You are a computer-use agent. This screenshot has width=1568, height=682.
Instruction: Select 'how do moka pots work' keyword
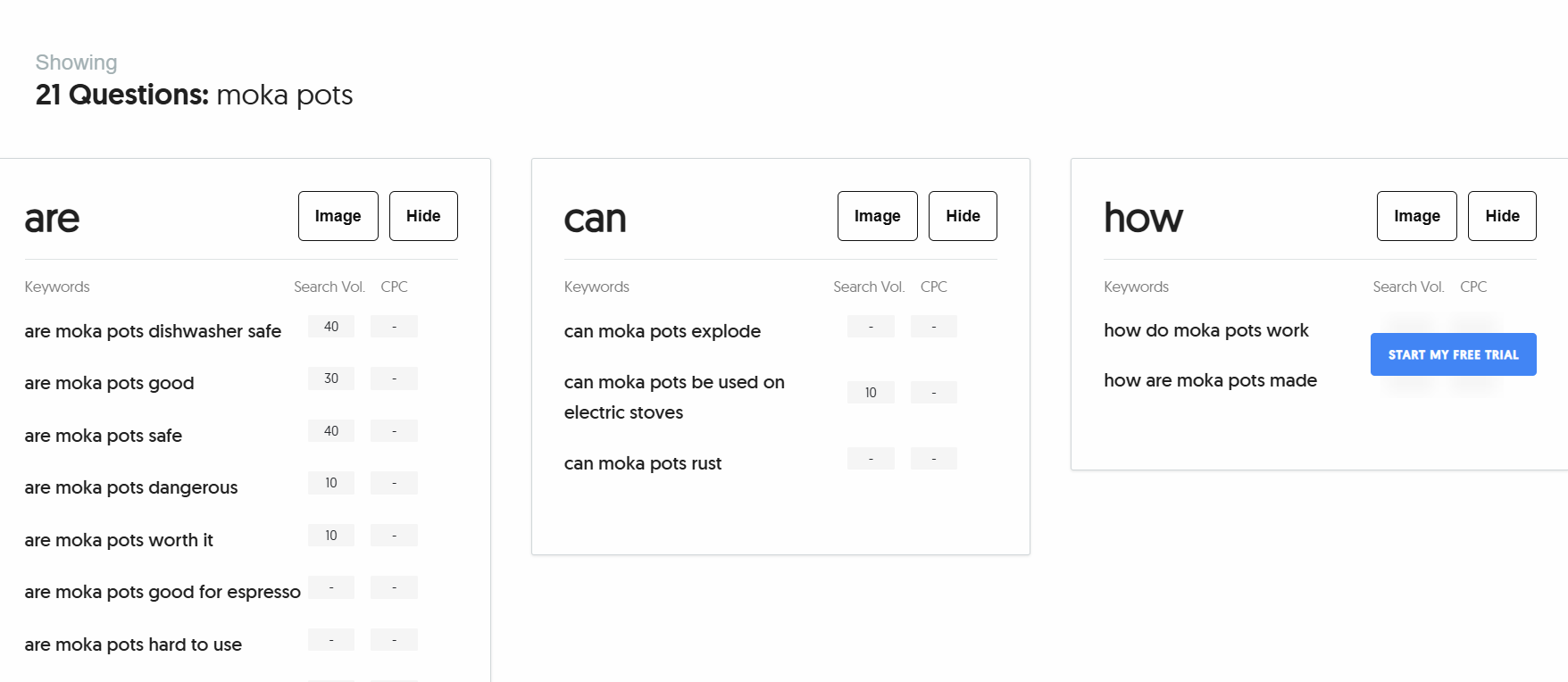click(1205, 330)
